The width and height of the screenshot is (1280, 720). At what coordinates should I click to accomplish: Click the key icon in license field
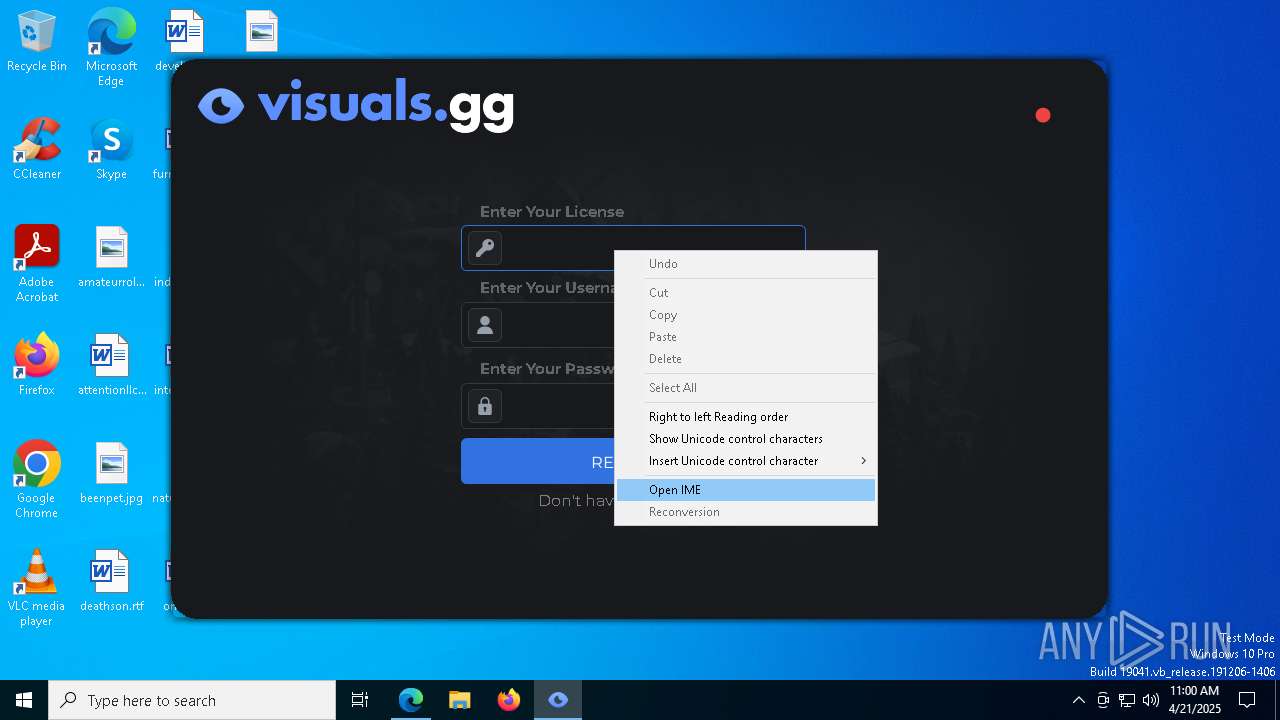[x=485, y=248]
